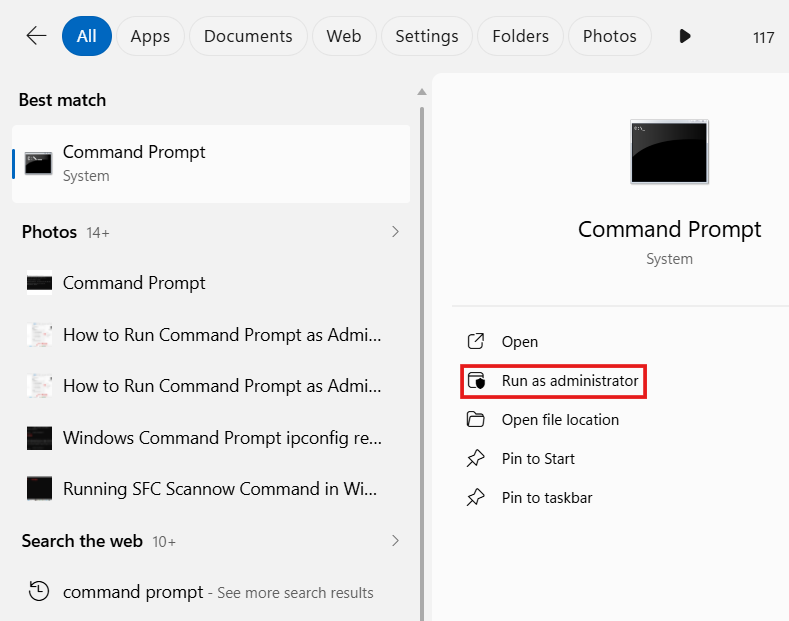This screenshot has height=621, width=789.
Task: Click thumbnail of Running SFC Scannow result
Action: click(x=39, y=489)
